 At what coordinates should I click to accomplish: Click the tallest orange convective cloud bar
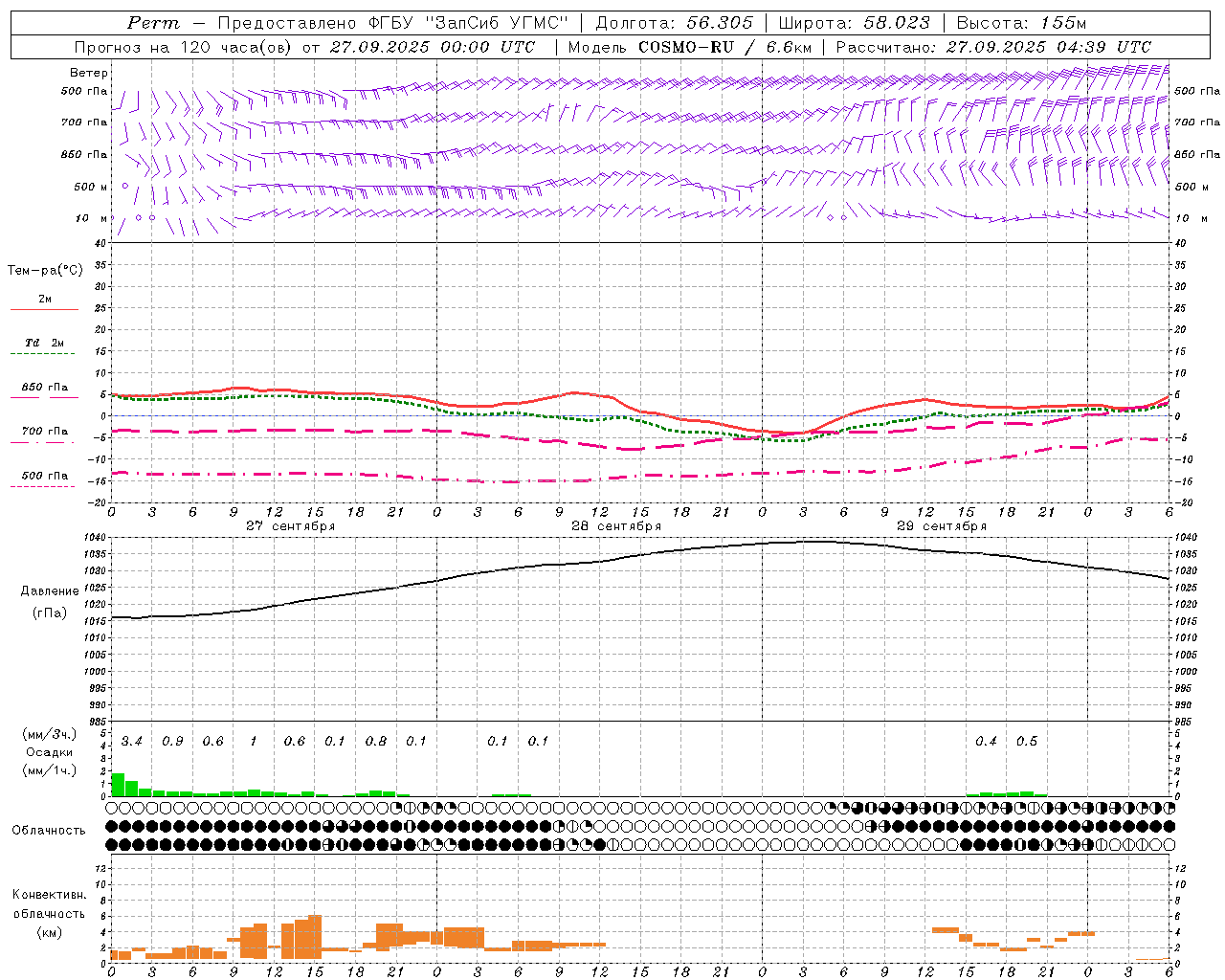click(315, 938)
